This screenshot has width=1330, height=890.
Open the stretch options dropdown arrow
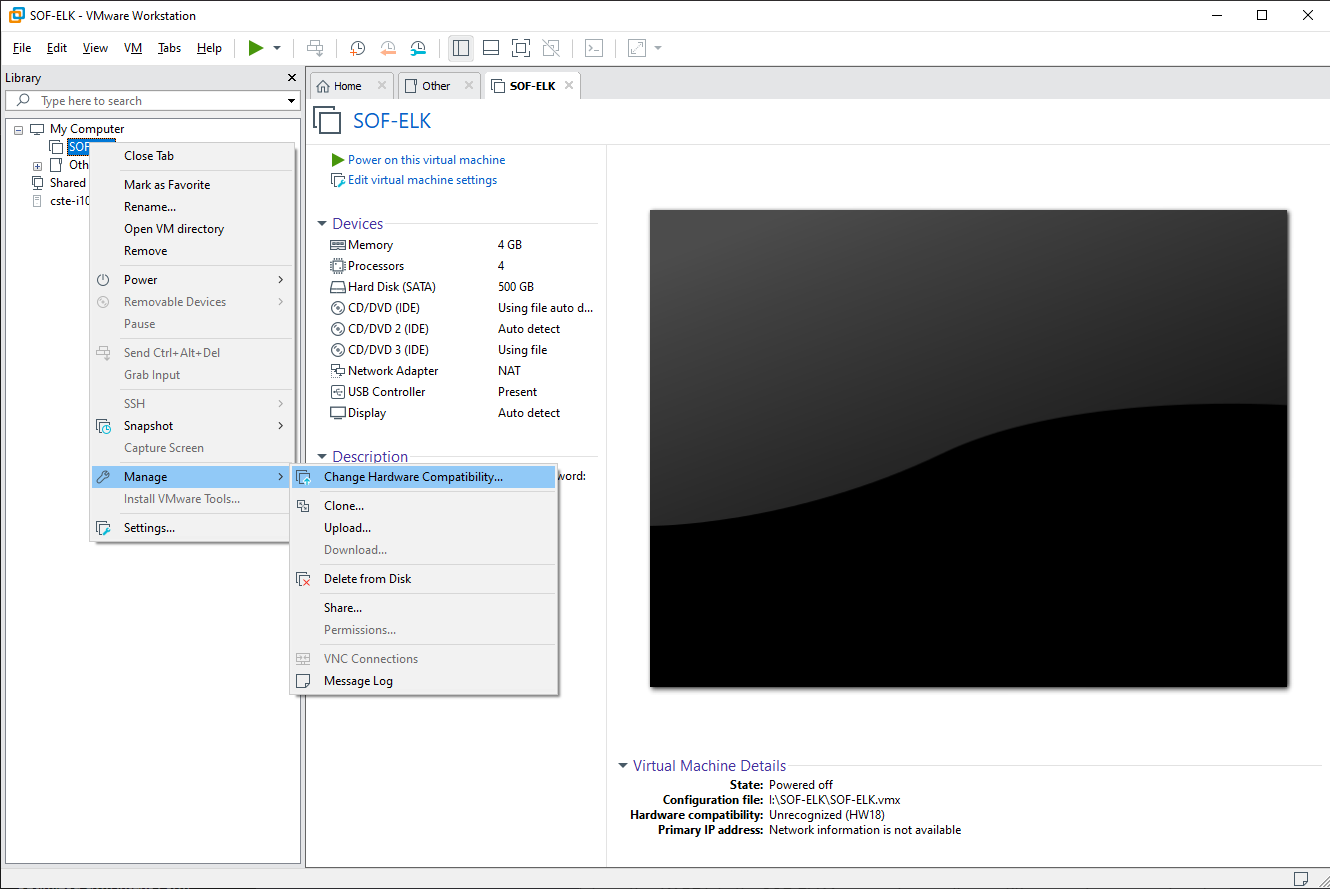(658, 48)
